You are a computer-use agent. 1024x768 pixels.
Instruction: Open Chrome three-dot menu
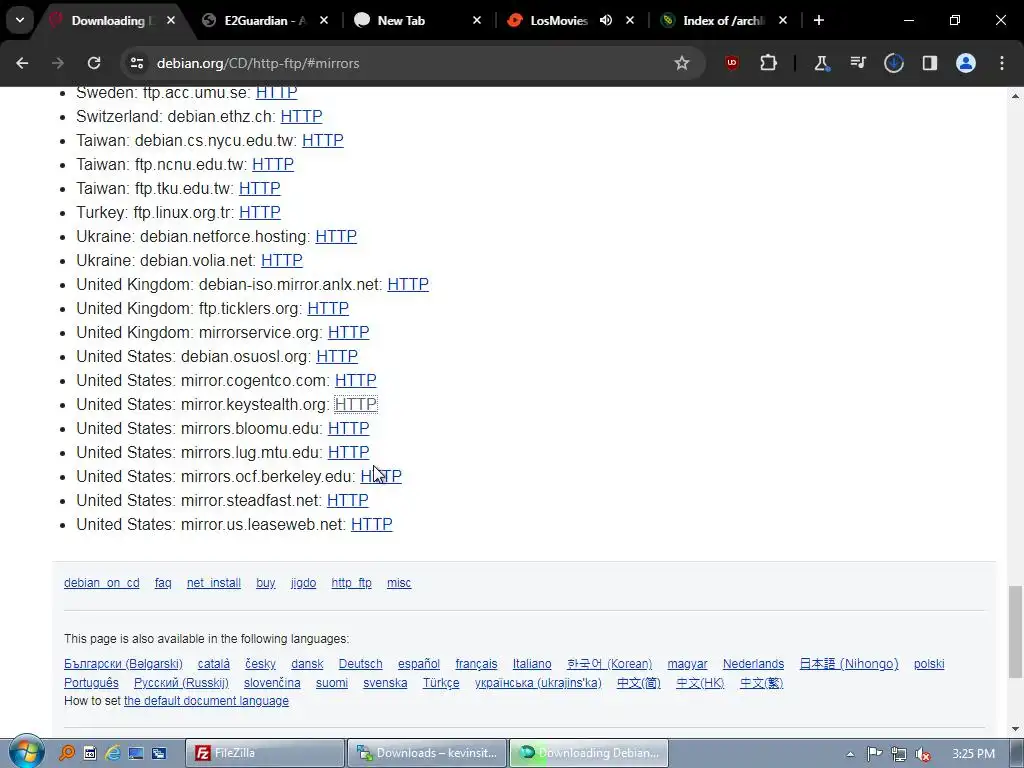click(x=1002, y=63)
